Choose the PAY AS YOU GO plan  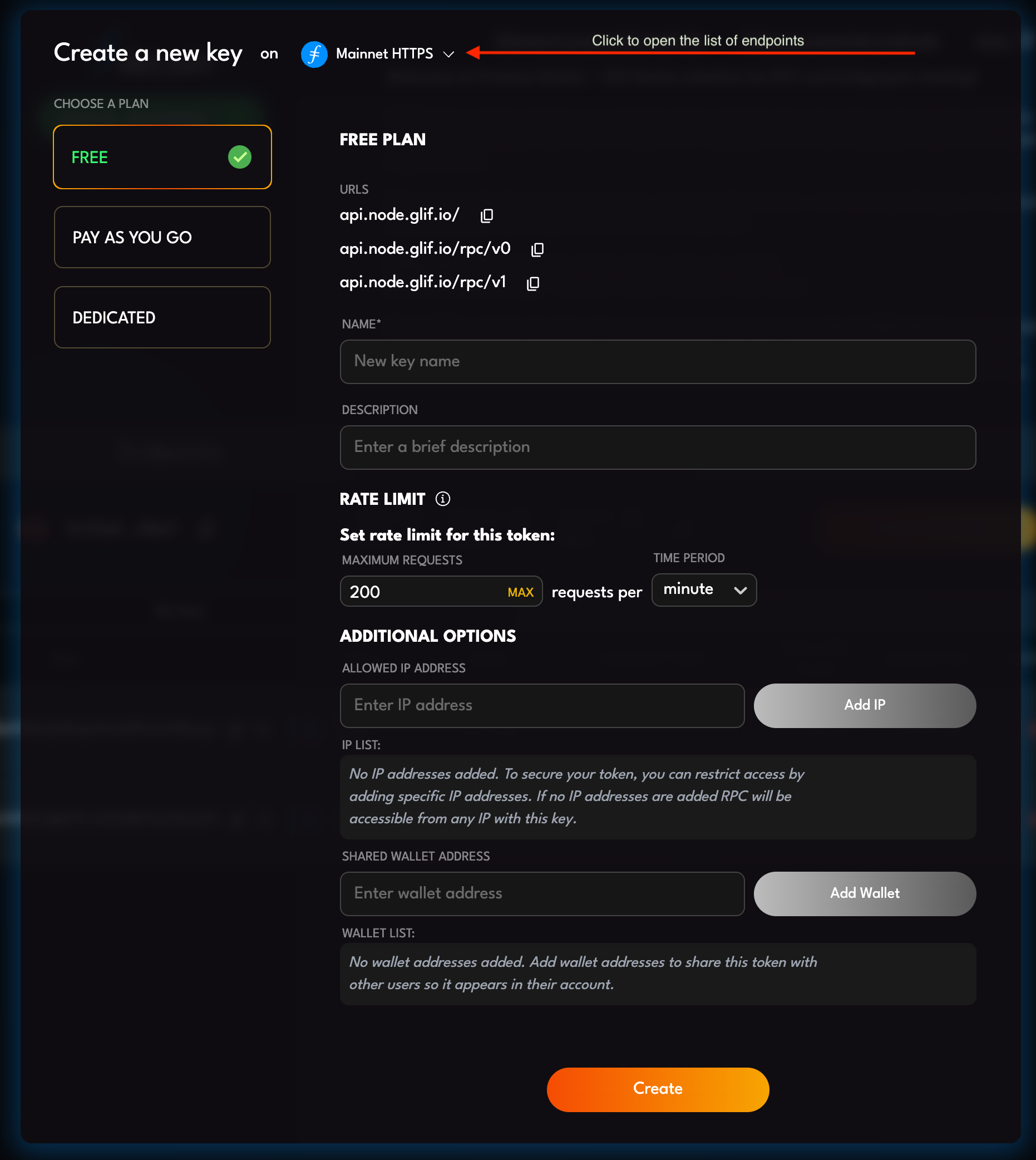tap(162, 237)
